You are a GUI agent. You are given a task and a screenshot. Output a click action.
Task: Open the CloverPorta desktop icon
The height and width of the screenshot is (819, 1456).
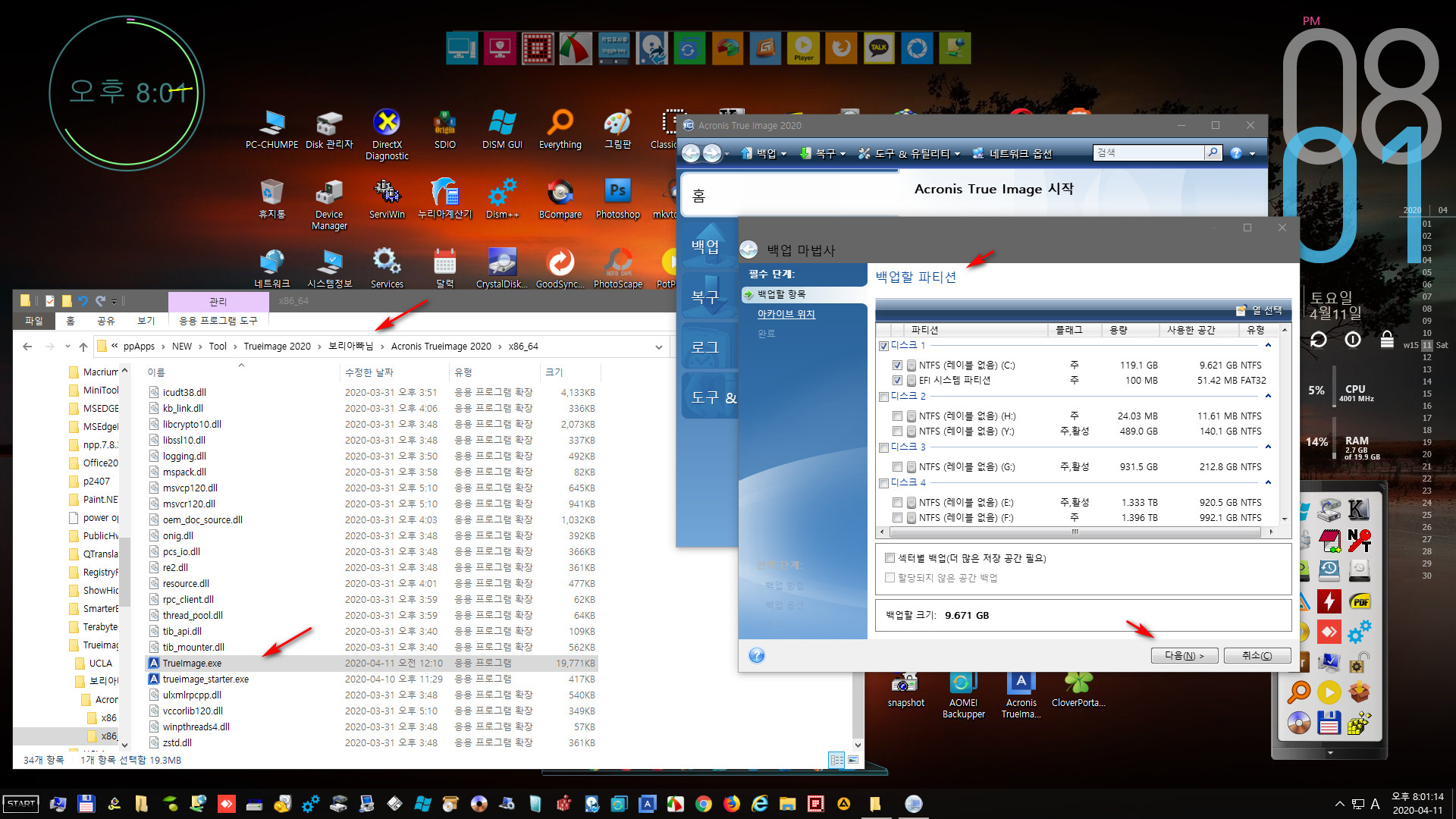point(1078,690)
